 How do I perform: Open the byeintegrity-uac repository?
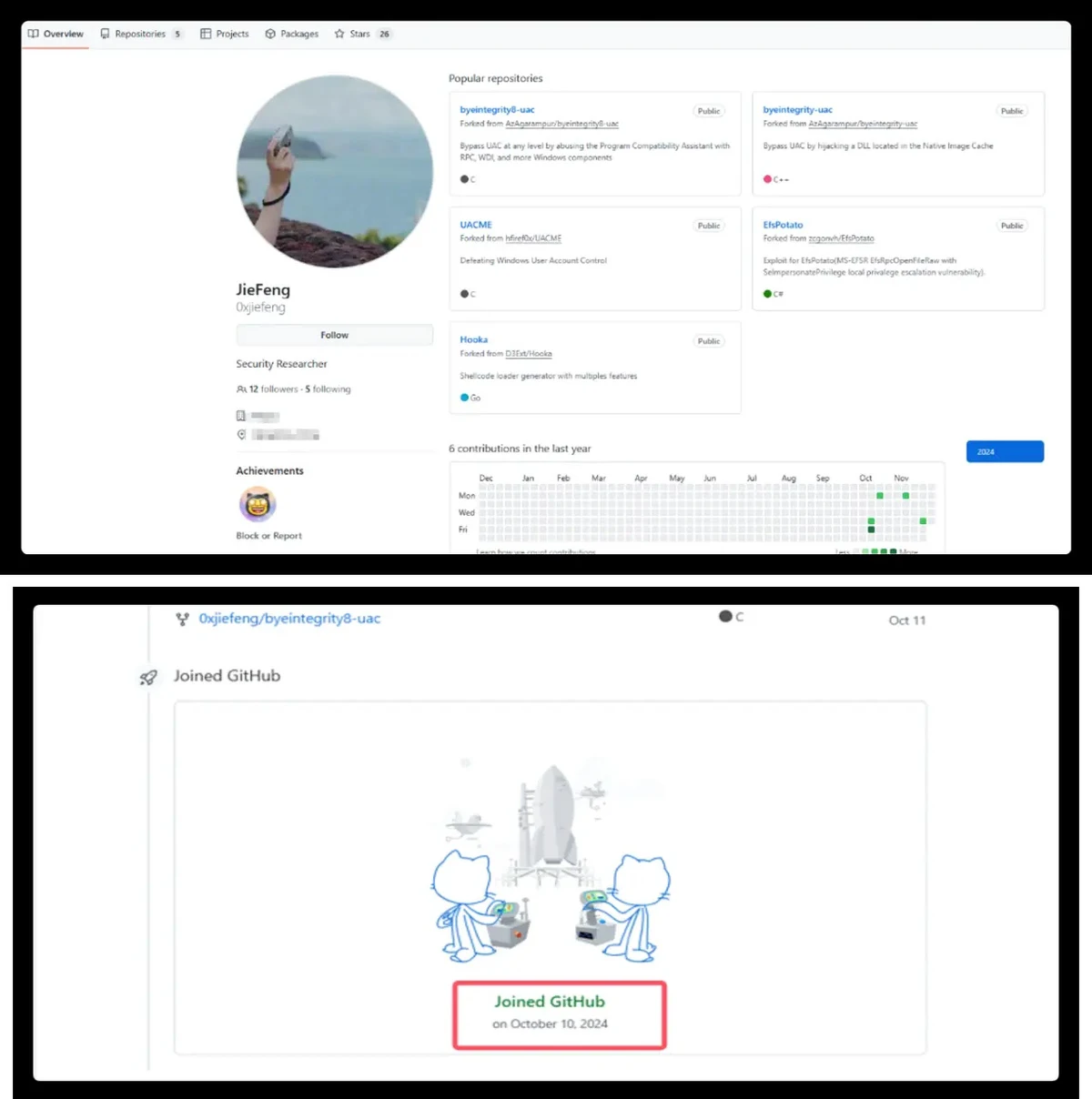pos(797,109)
